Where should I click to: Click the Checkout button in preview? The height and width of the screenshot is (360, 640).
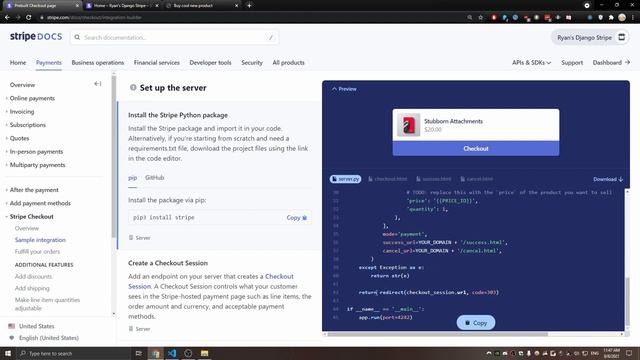click(476, 149)
